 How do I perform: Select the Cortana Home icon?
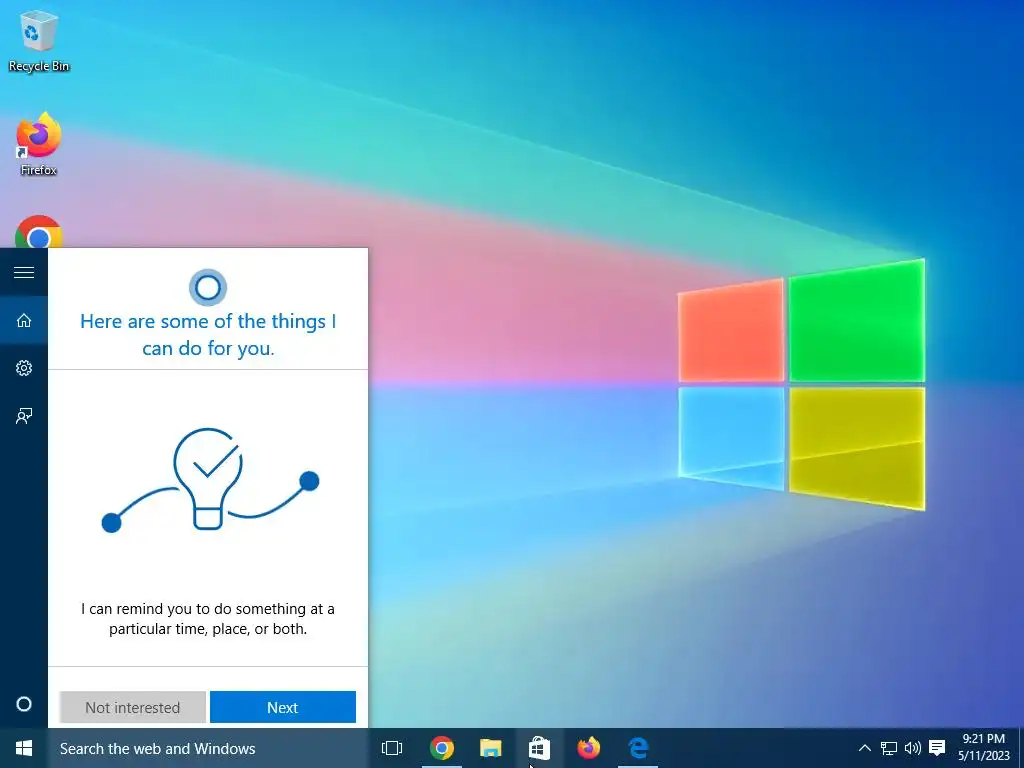click(x=24, y=320)
